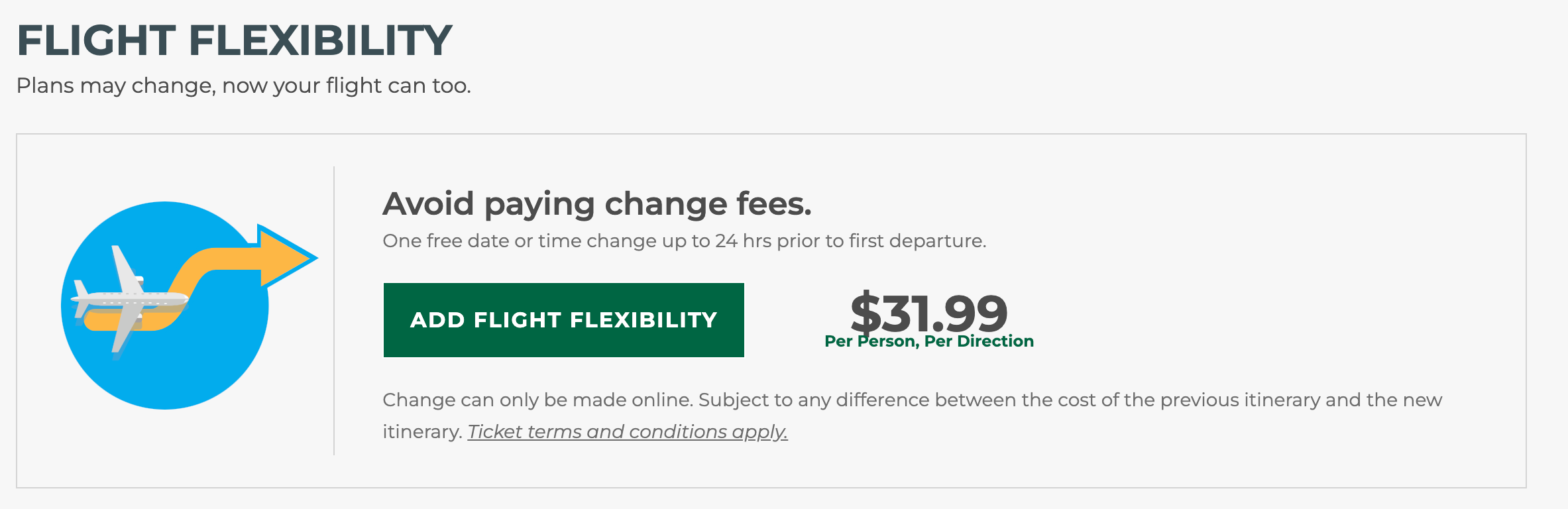Select the Per Person, Per Direction label
Screen dimensions: 1568x509
(927, 343)
